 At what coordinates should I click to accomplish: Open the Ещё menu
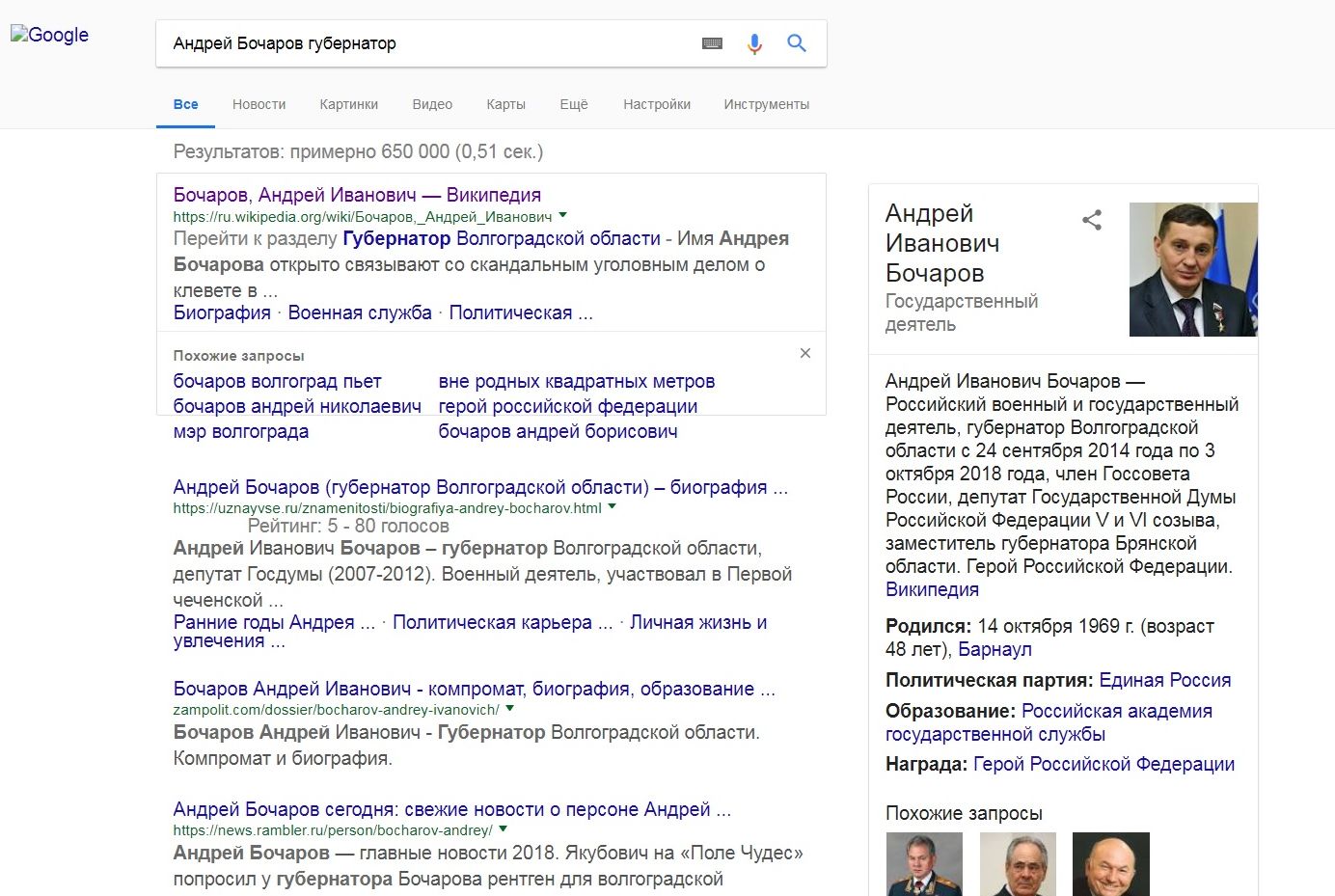tap(574, 104)
